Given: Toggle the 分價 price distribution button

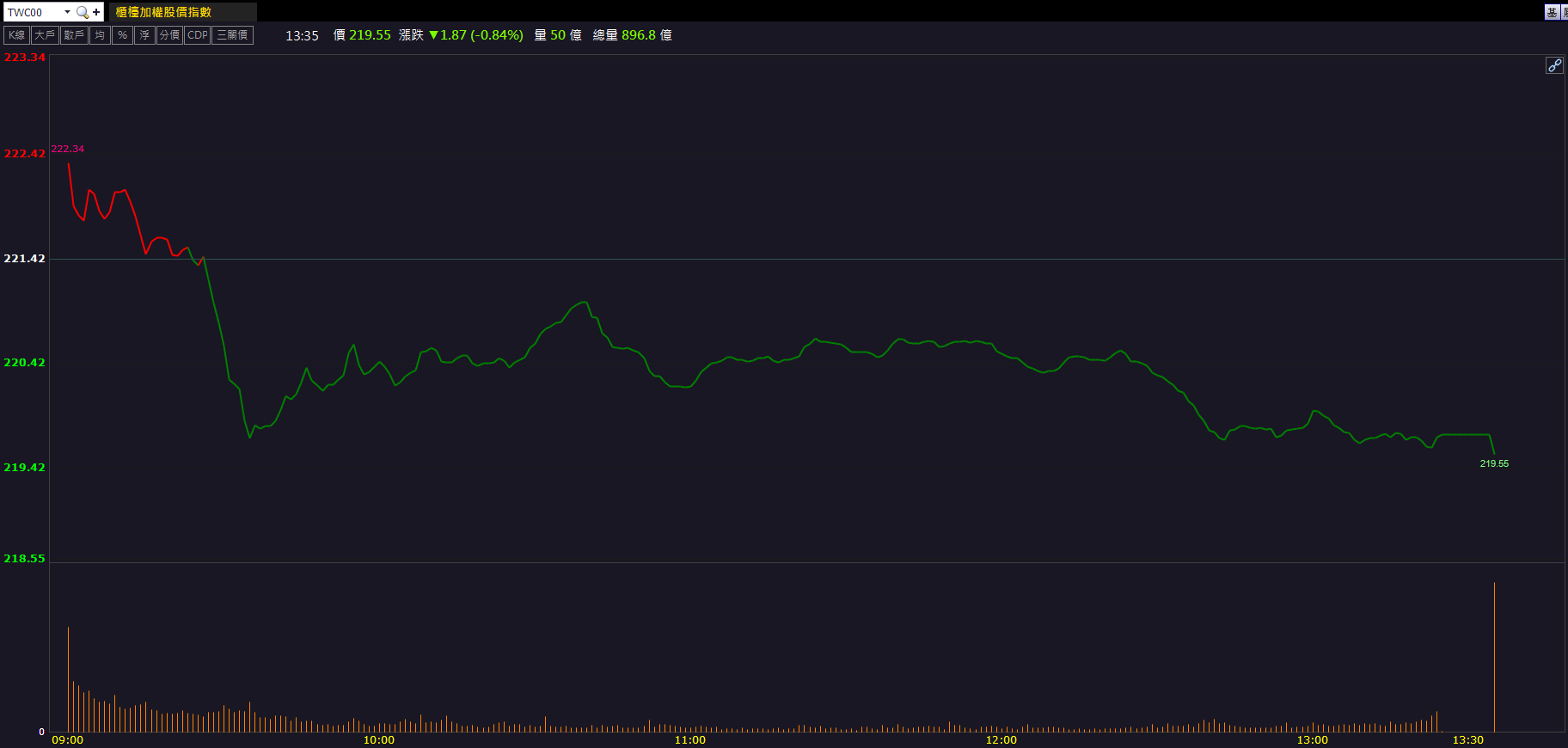Looking at the screenshot, I should click(x=169, y=35).
